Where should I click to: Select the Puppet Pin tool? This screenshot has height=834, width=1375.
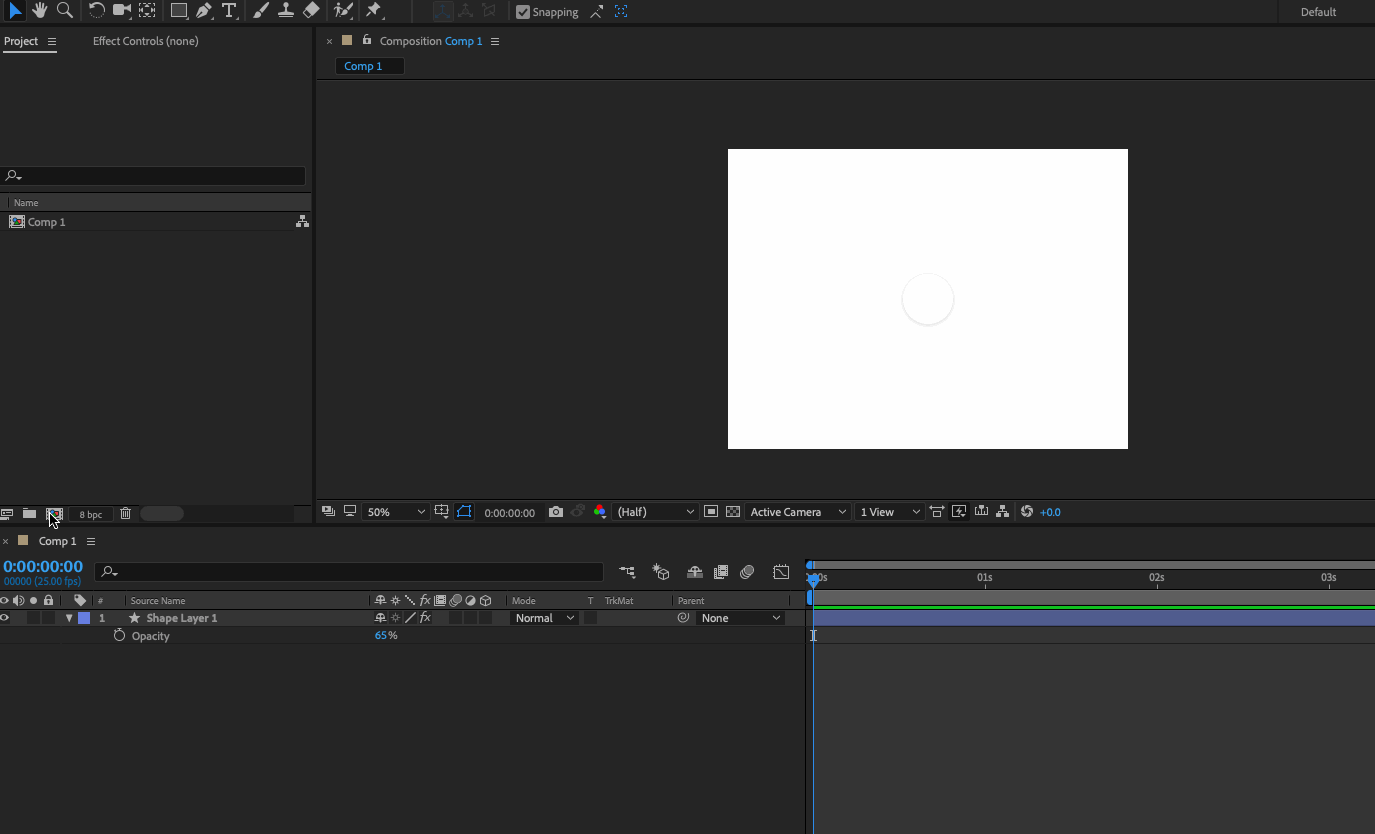(x=374, y=11)
